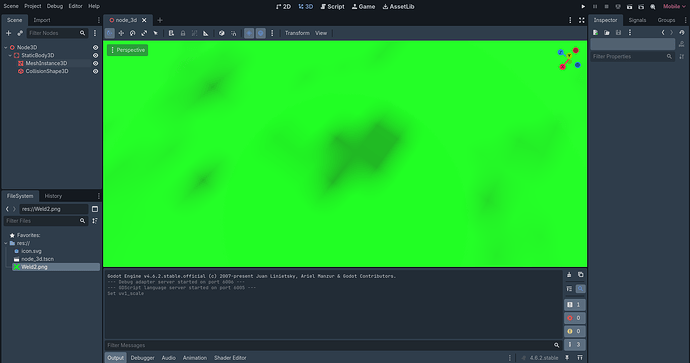Click the Filter Nodes search field
This screenshot has width=690, height=363.
57,33
